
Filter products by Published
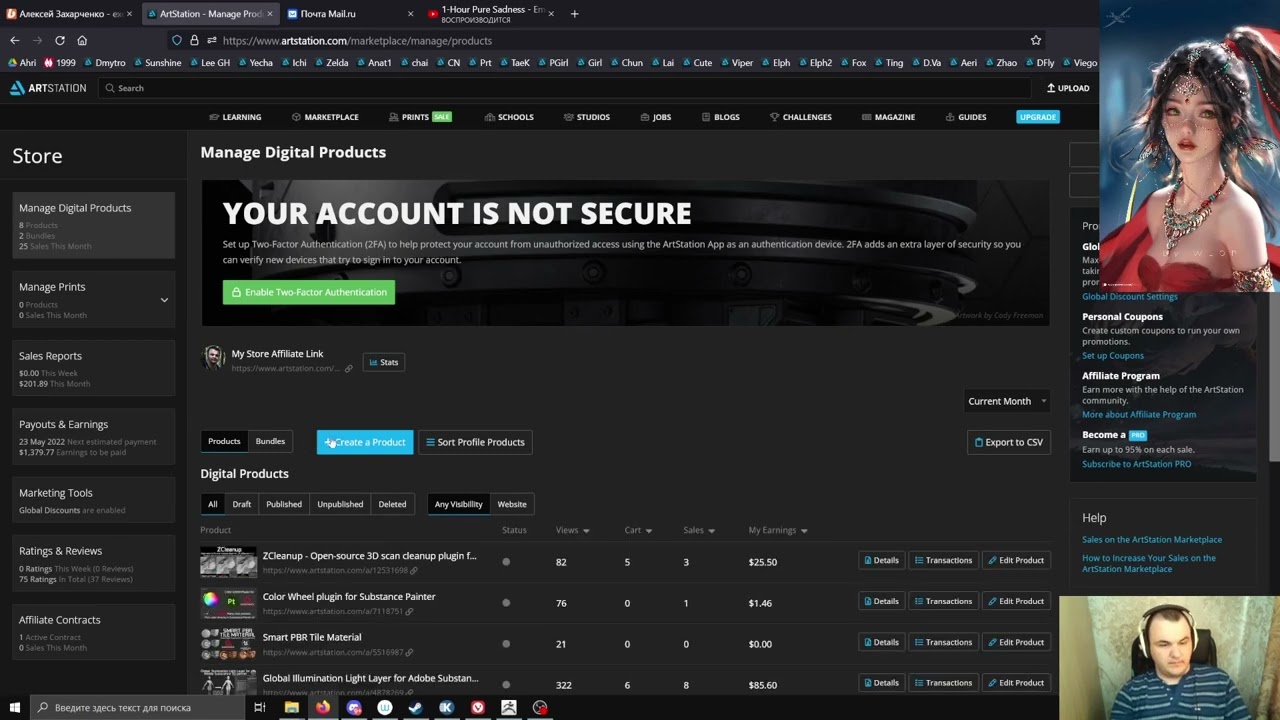coord(284,504)
